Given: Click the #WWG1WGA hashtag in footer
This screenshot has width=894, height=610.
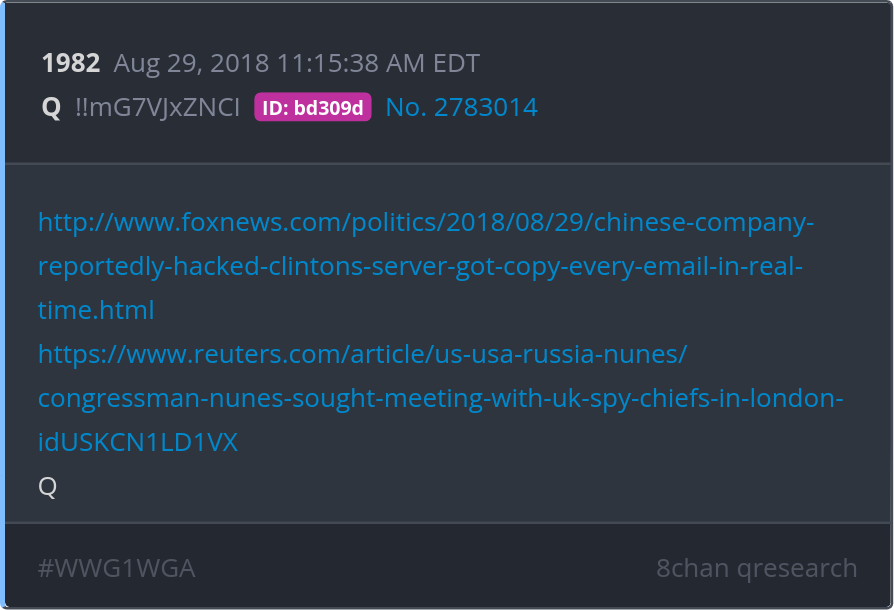Looking at the screenshot, I should [116, 568].
